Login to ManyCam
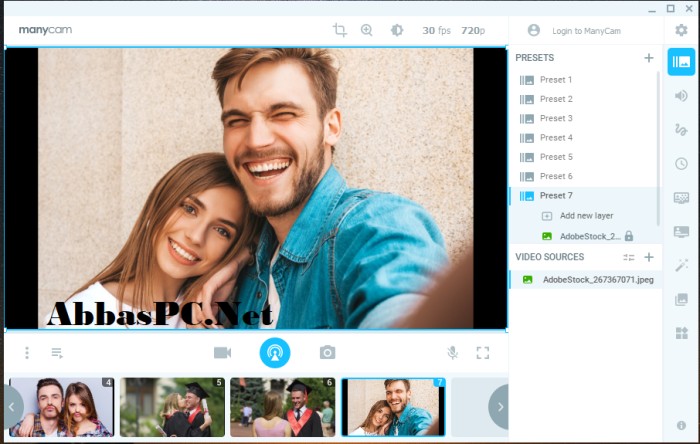This screenshot has width=700, height=444. click(586, 31)
